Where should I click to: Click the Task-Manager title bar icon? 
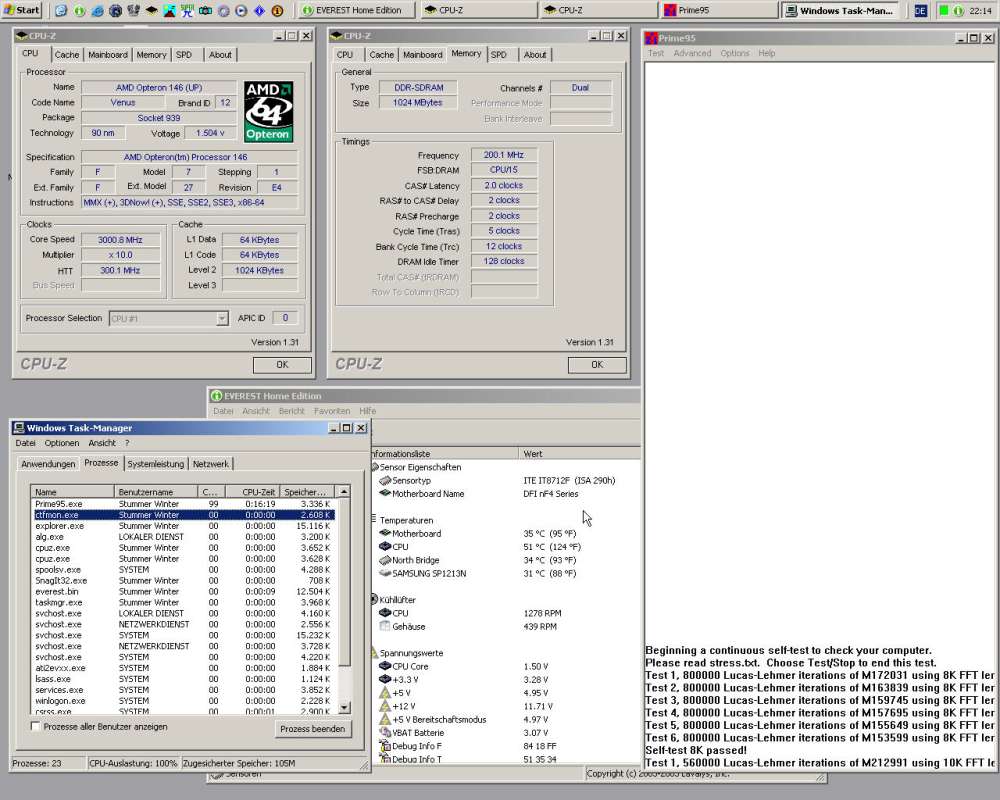click(18, 427)
